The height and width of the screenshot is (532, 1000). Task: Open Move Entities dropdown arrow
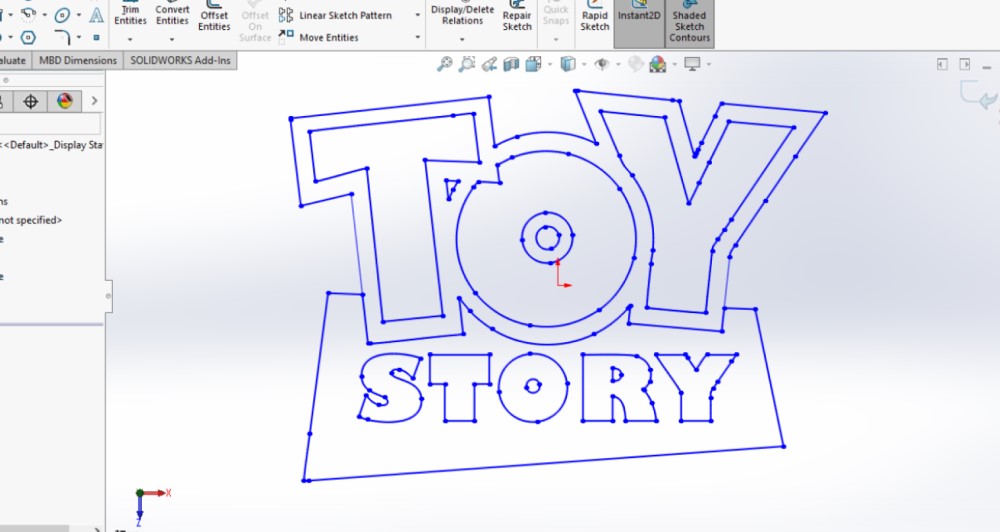pyautogui.click(x=418, y=38)
